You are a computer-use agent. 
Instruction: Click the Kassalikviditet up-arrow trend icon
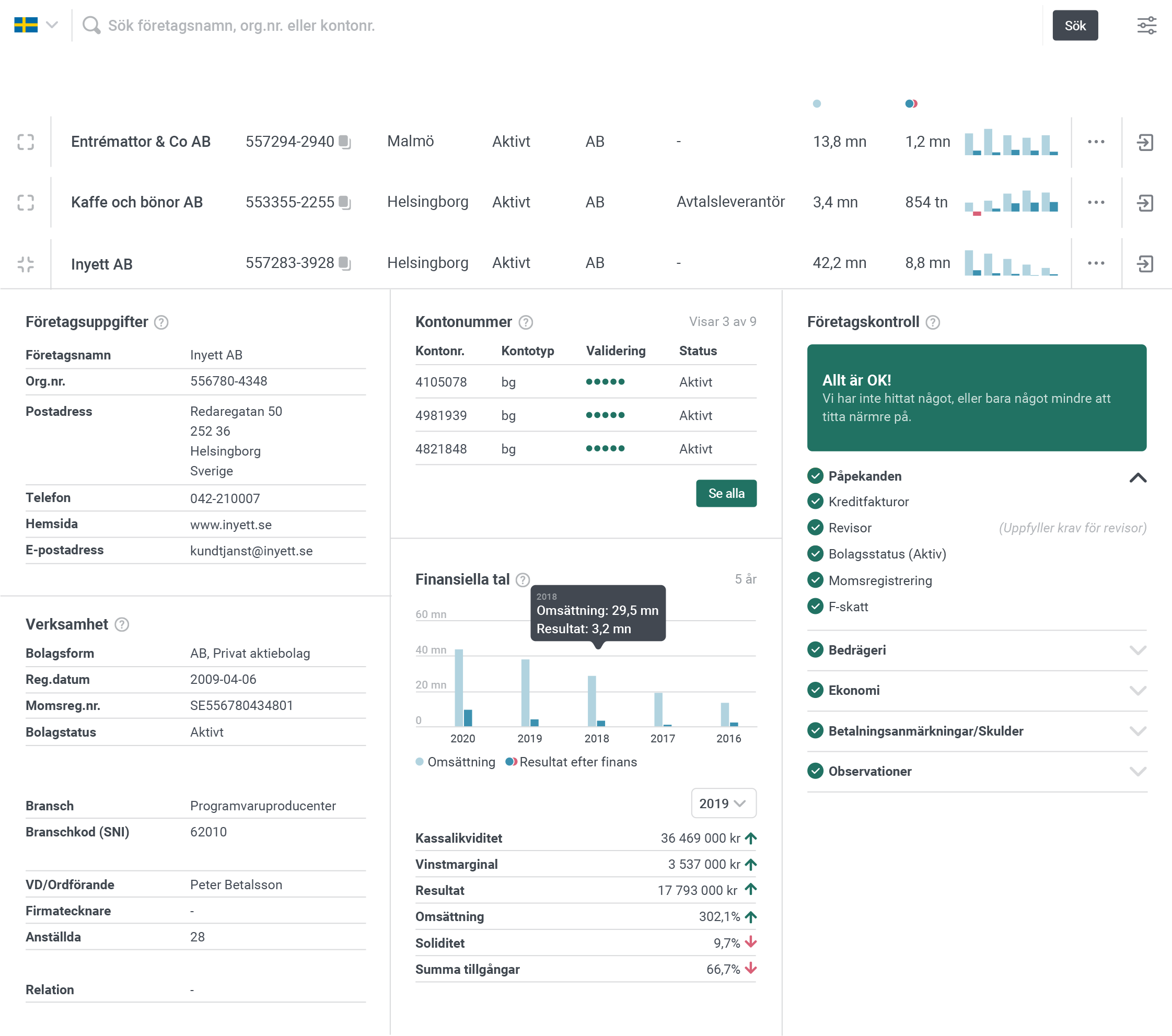click(x=750, y=838)
